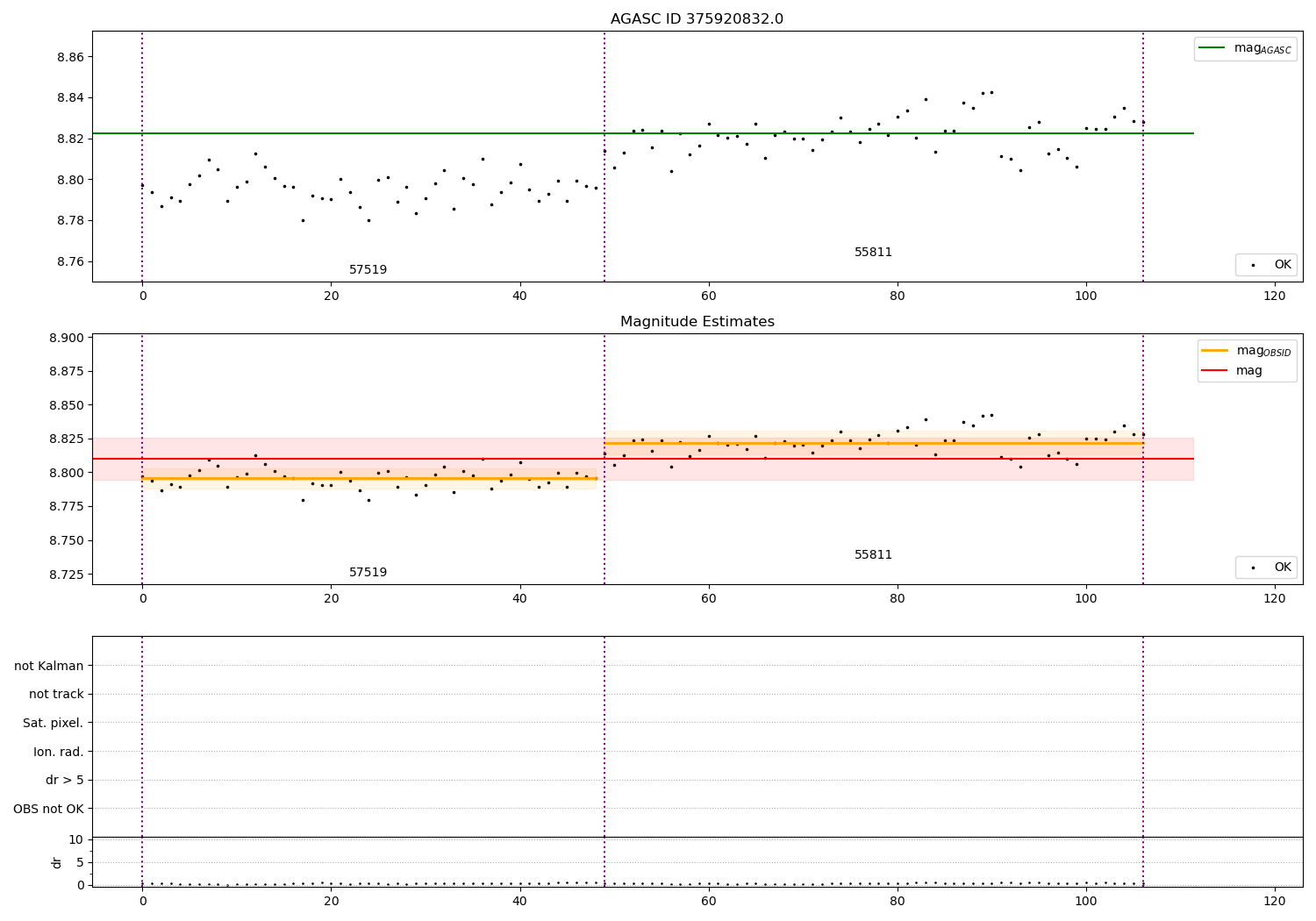The height and width of the screenshot is (921, 1316).
Task: Click the '10' tick on the dr axis
Action: 76,840
